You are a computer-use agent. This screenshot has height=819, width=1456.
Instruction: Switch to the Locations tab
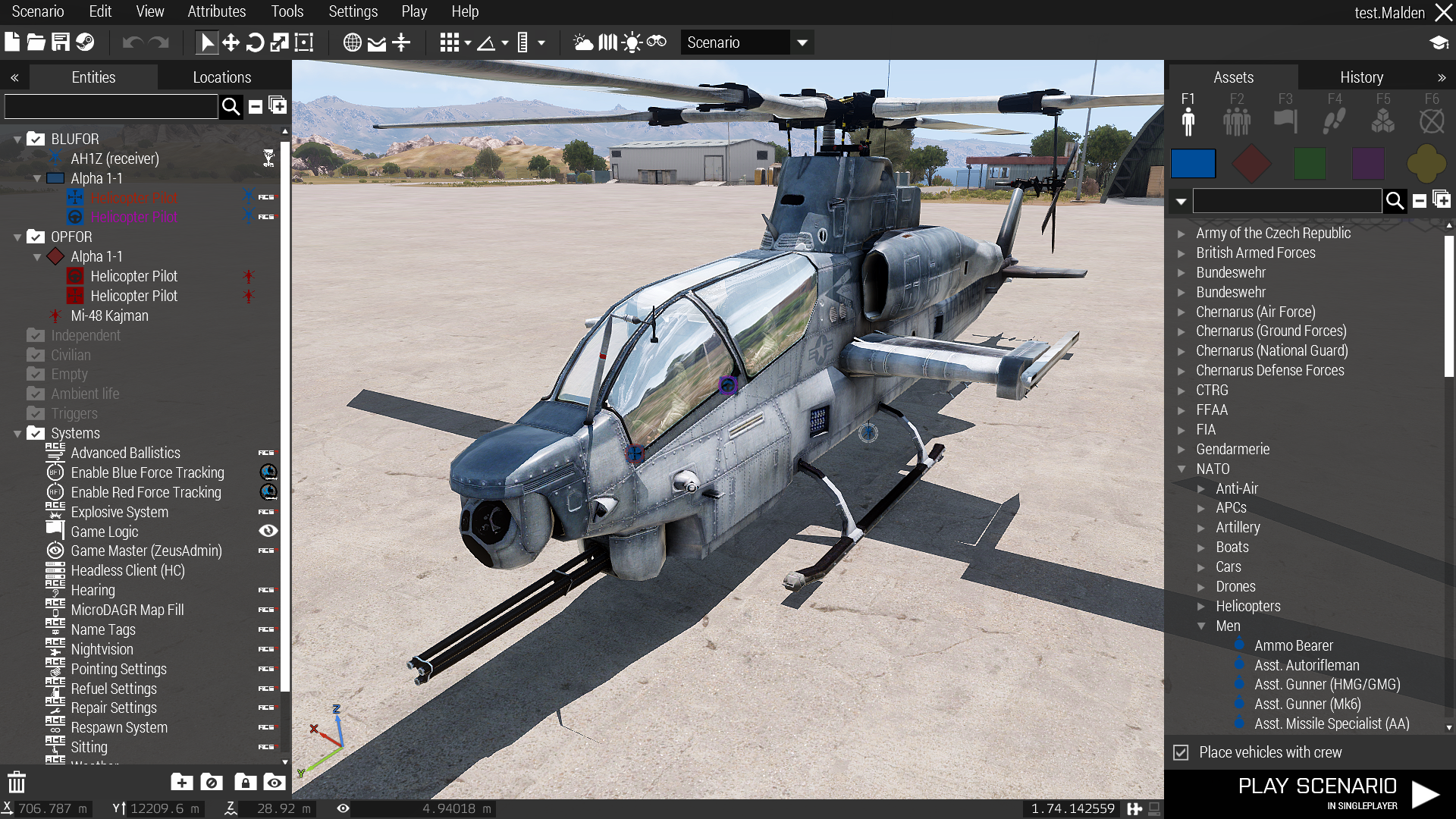click(x=221, y=77)
